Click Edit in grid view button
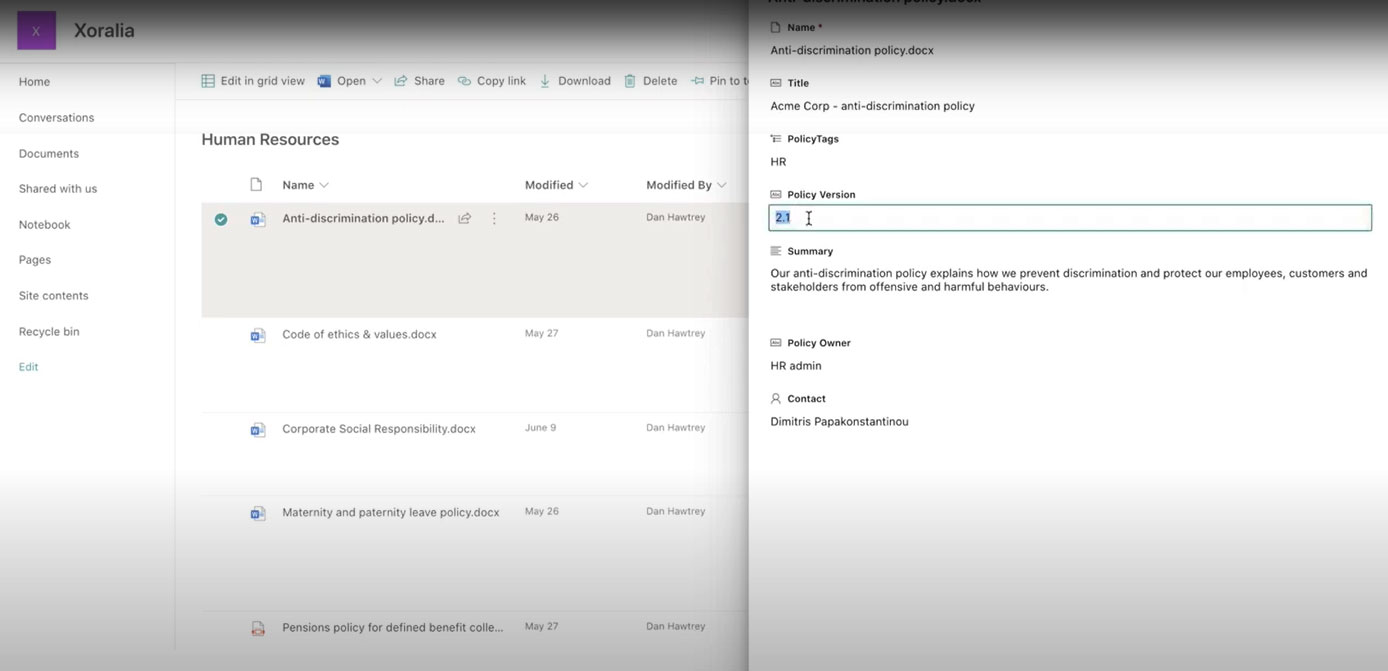 (x=253, y=81)
